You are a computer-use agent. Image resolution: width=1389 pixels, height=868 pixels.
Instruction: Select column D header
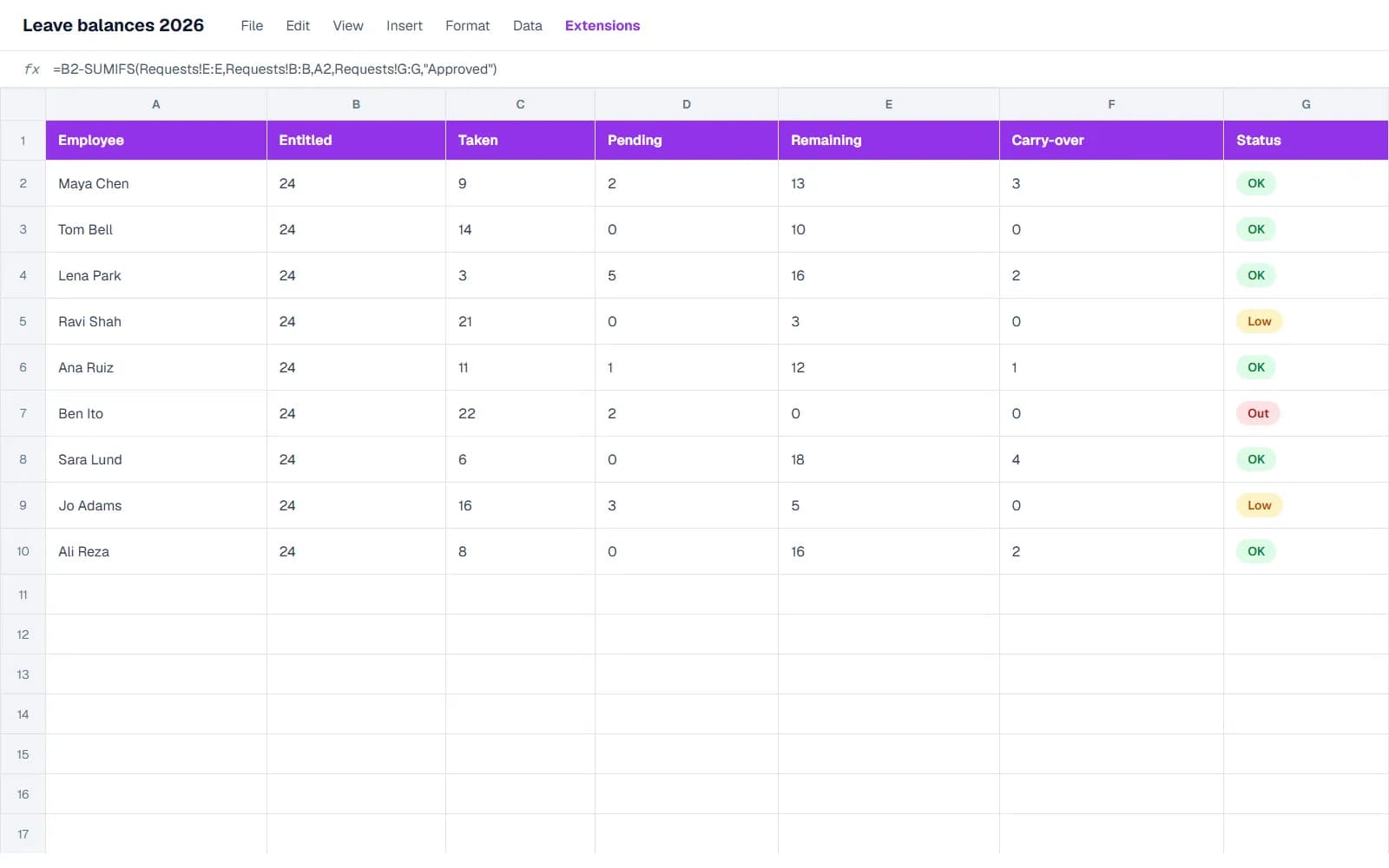pos(687,104)
